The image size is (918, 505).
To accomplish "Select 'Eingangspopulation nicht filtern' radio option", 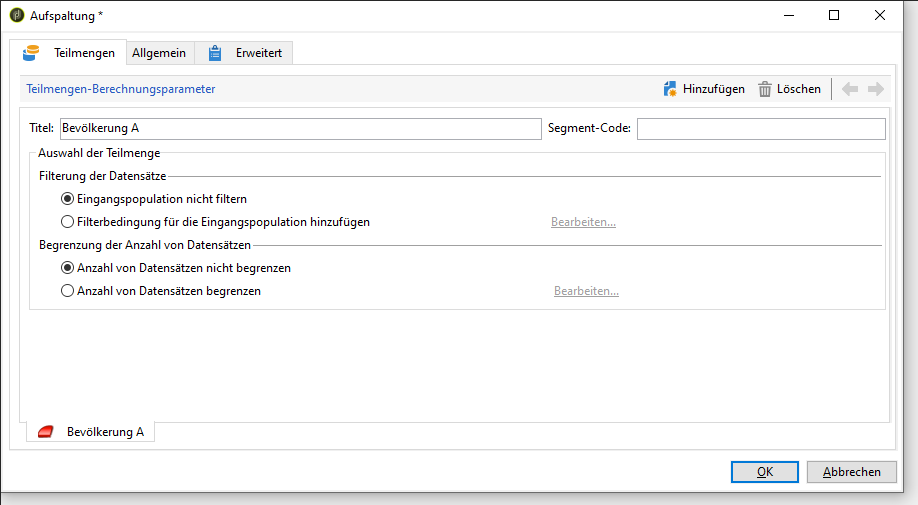I will tap(68, 199).
